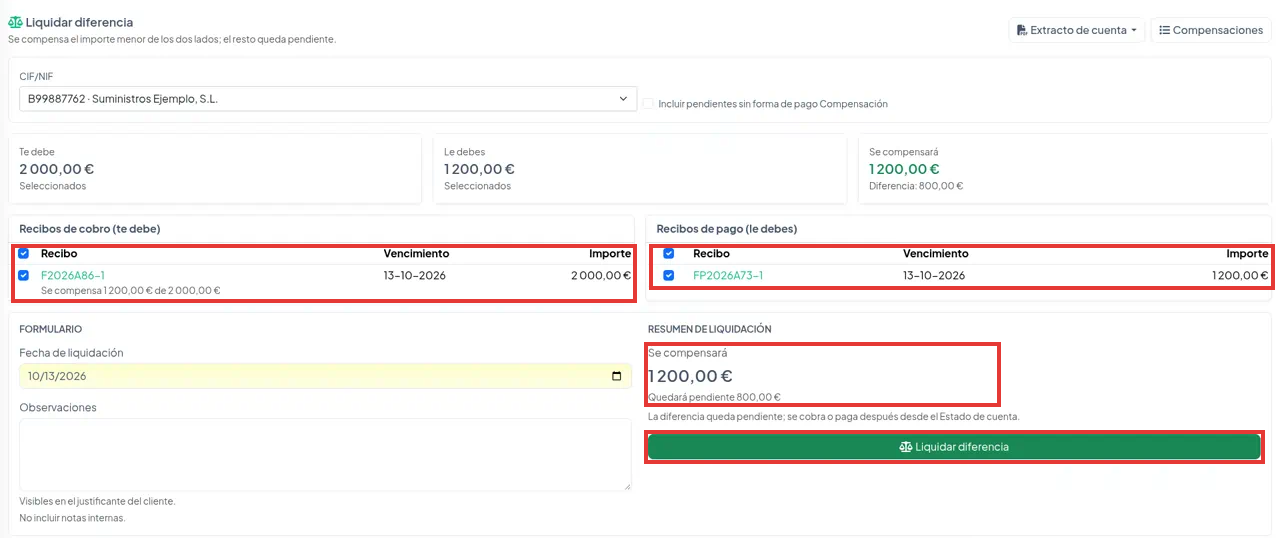
Task: Click the RESUMEN DE LIQUIDACIÓN heading
Action: [x=709, y=329]
